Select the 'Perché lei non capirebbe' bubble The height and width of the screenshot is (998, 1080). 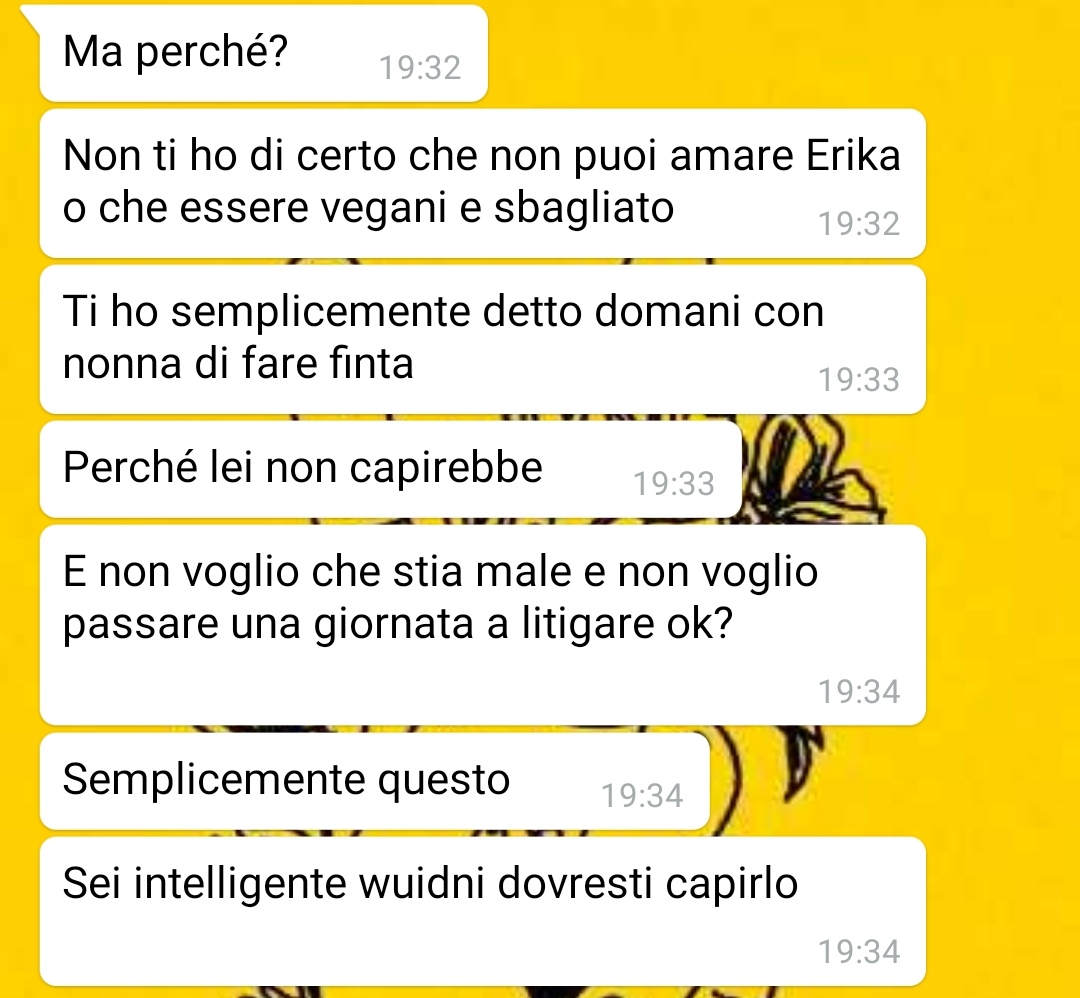pos(391,469)
